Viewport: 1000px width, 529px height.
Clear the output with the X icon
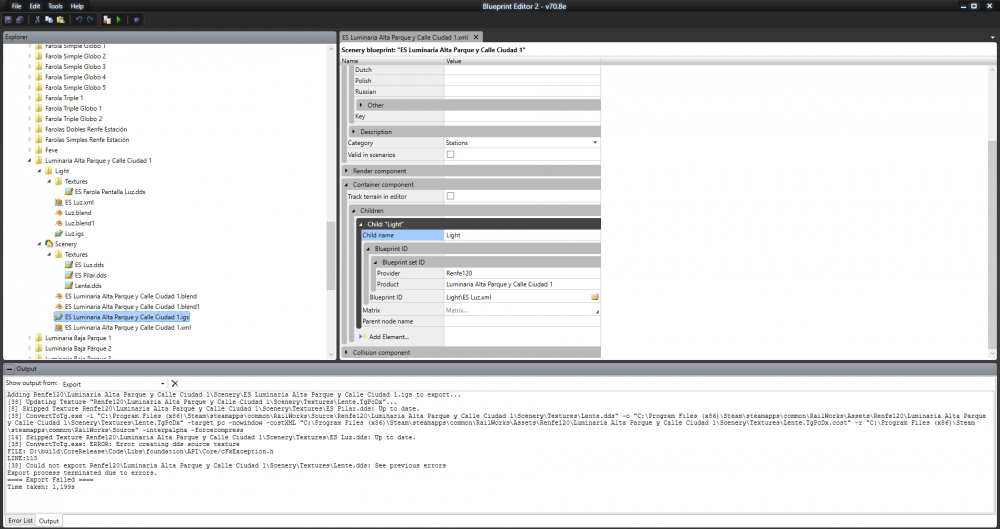tap(174, 383)
